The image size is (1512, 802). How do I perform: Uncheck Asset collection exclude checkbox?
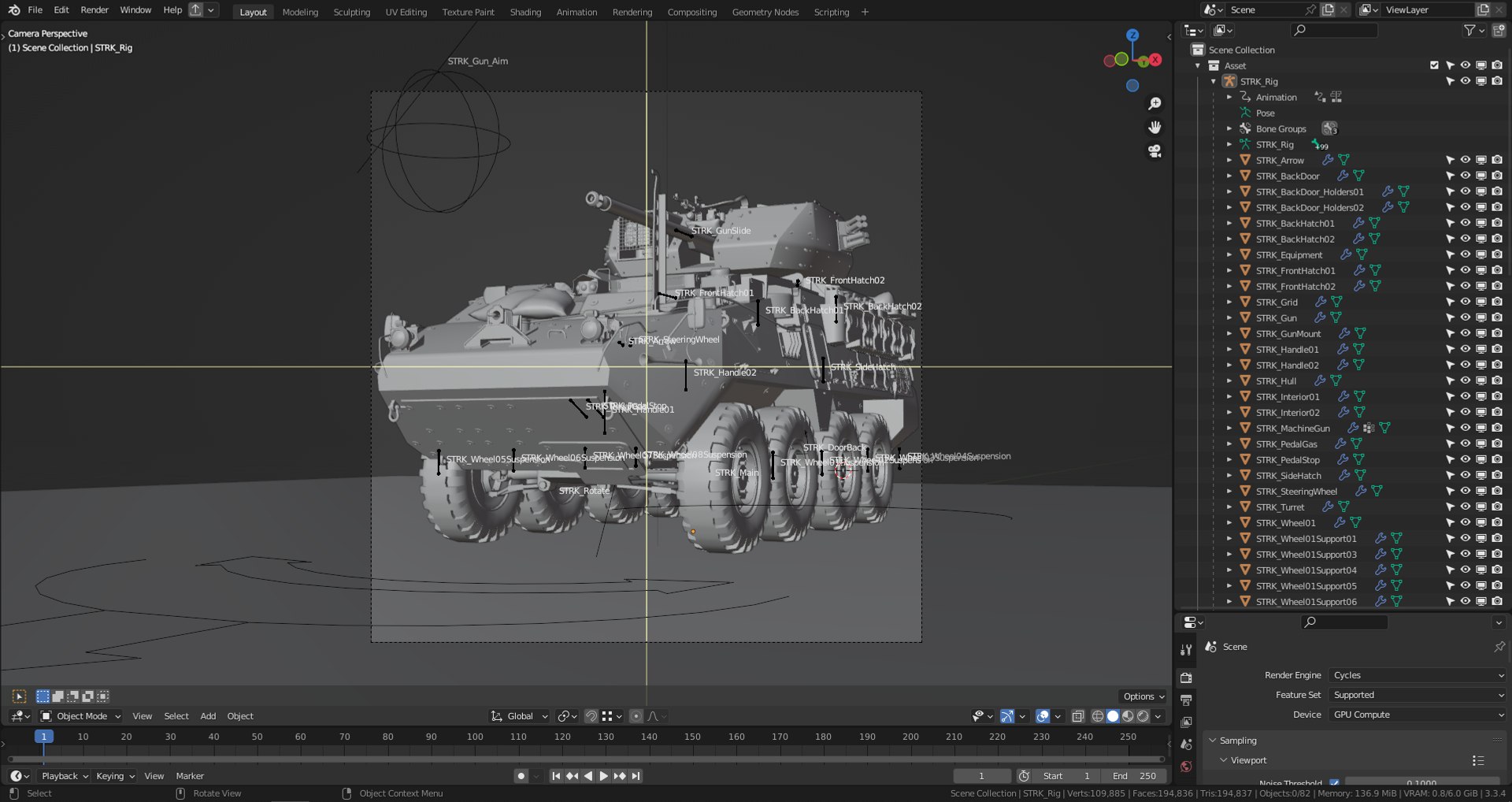pos(1434,65)
